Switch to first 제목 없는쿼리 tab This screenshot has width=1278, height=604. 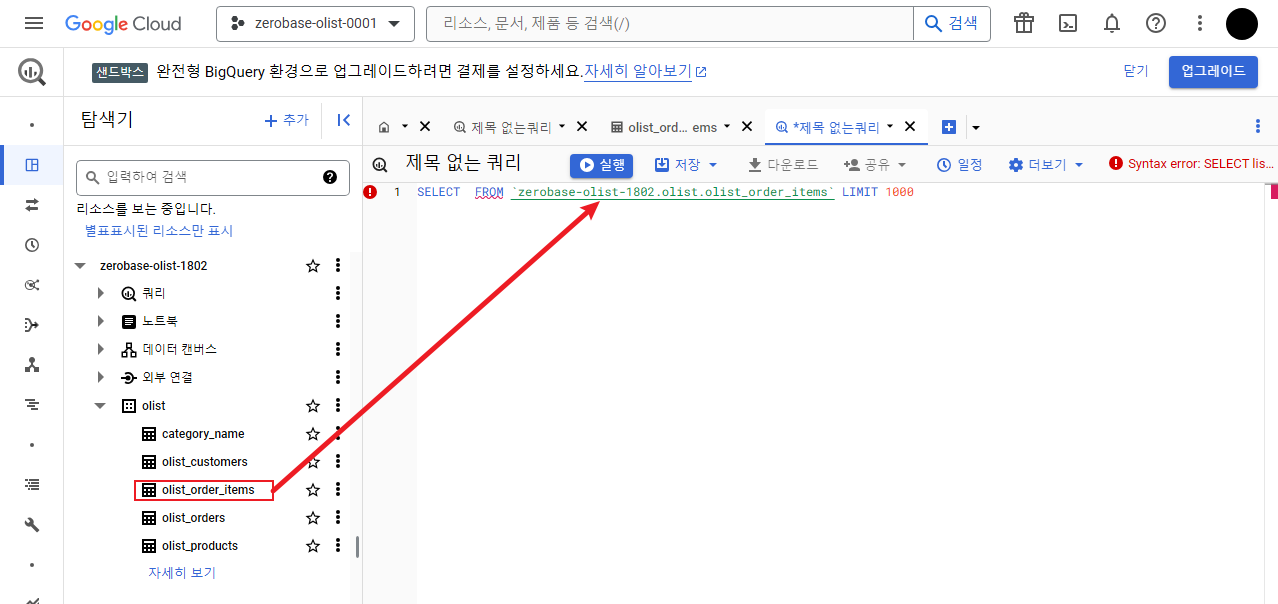(x=510, y=127)
